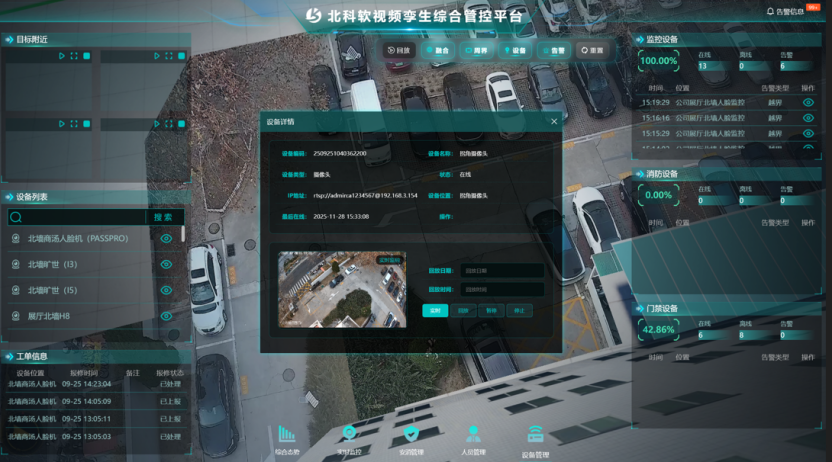Open 安消管理 bottom navigation
This screenshot has width=832, height=462.
click(411, 440)
